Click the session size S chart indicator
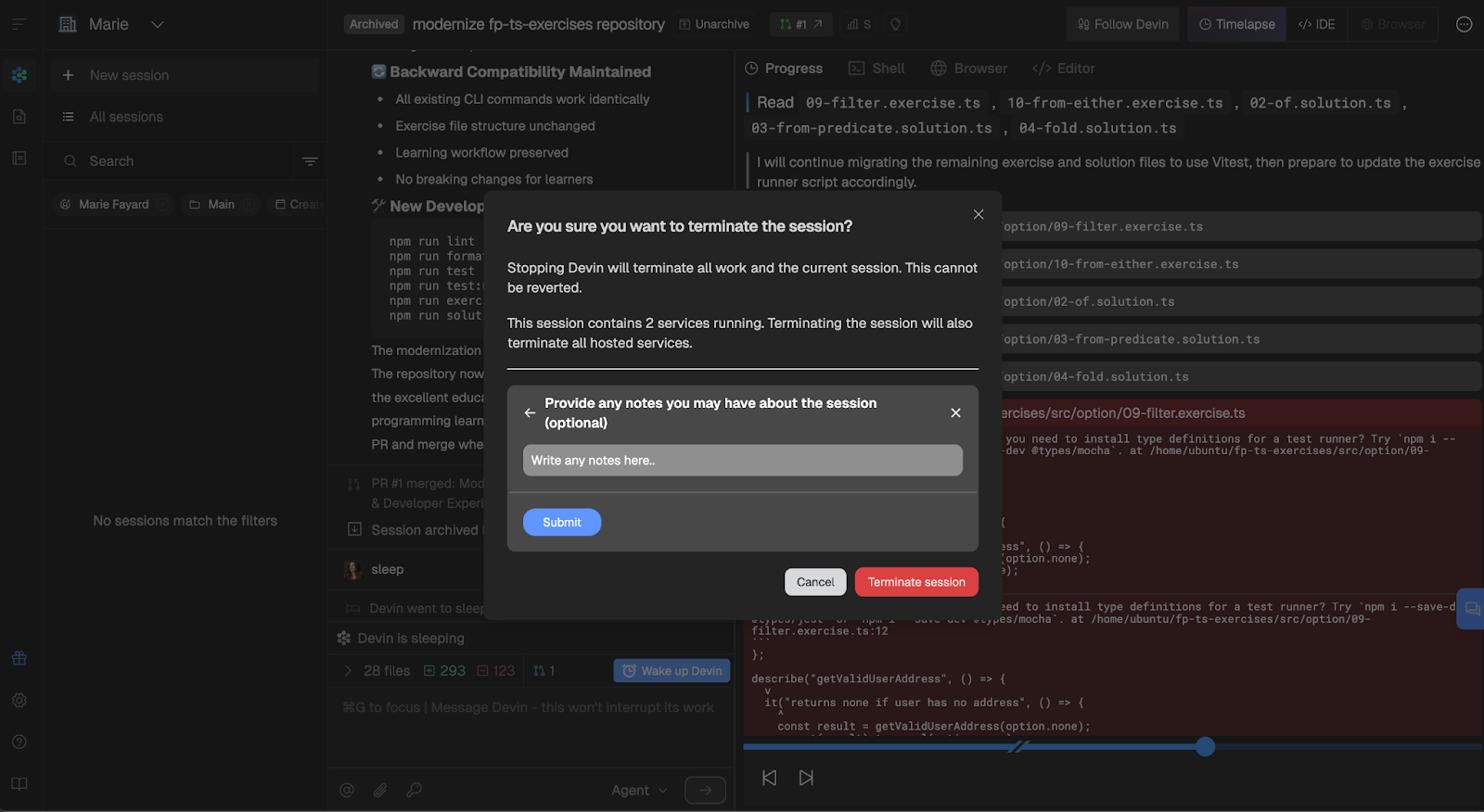The height and width of the screenshot is (812, 1484). click(x=859, y=24)
